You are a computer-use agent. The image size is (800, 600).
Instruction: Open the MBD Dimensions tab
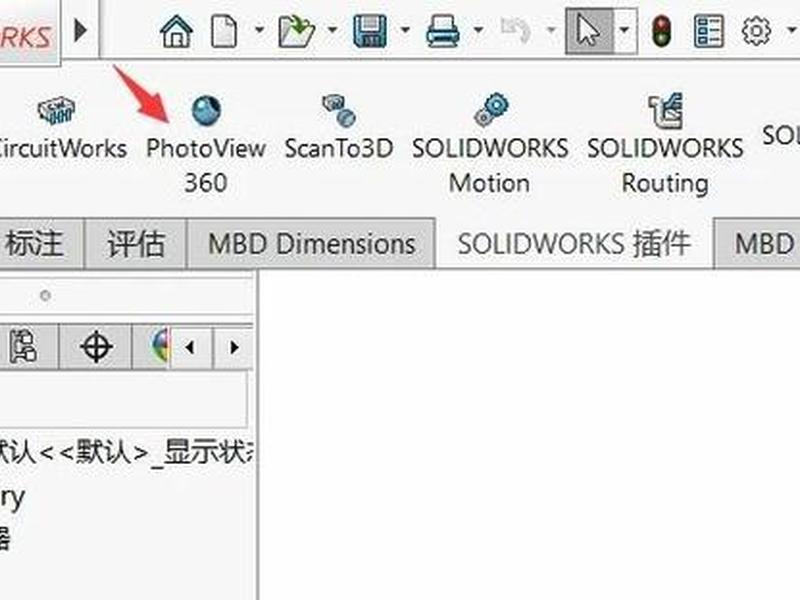(x=311, y=243)
